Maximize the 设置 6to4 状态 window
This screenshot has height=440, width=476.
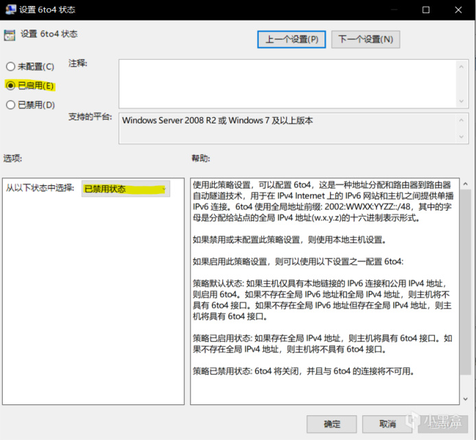pos(426,10)
